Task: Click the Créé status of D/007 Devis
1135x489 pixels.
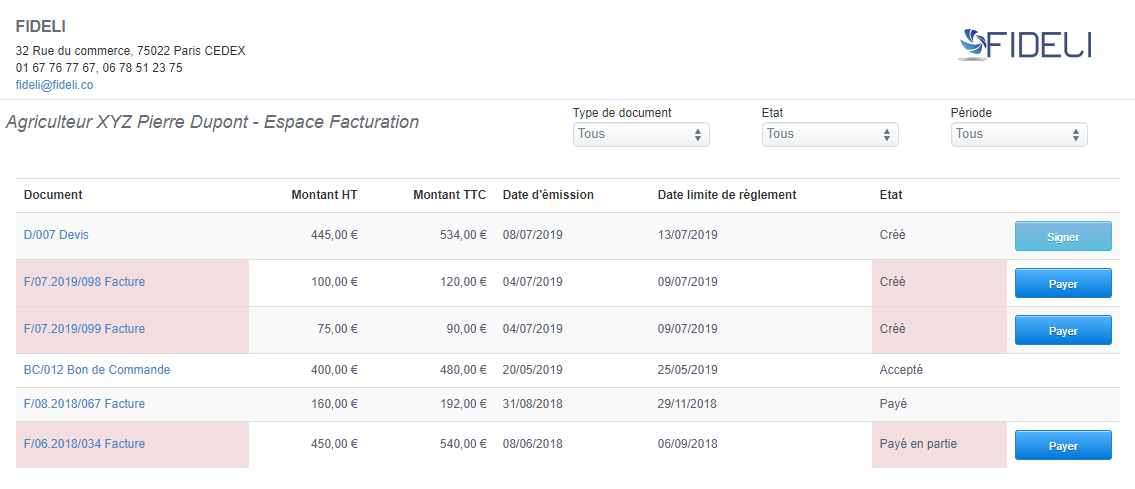Action: click(892, 235)
